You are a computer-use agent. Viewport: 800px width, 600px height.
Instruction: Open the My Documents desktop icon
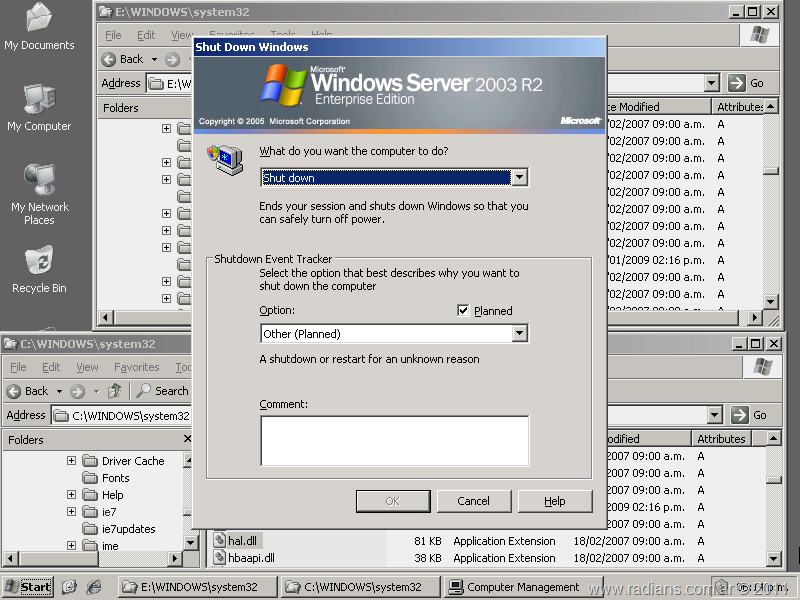[39, 20]
